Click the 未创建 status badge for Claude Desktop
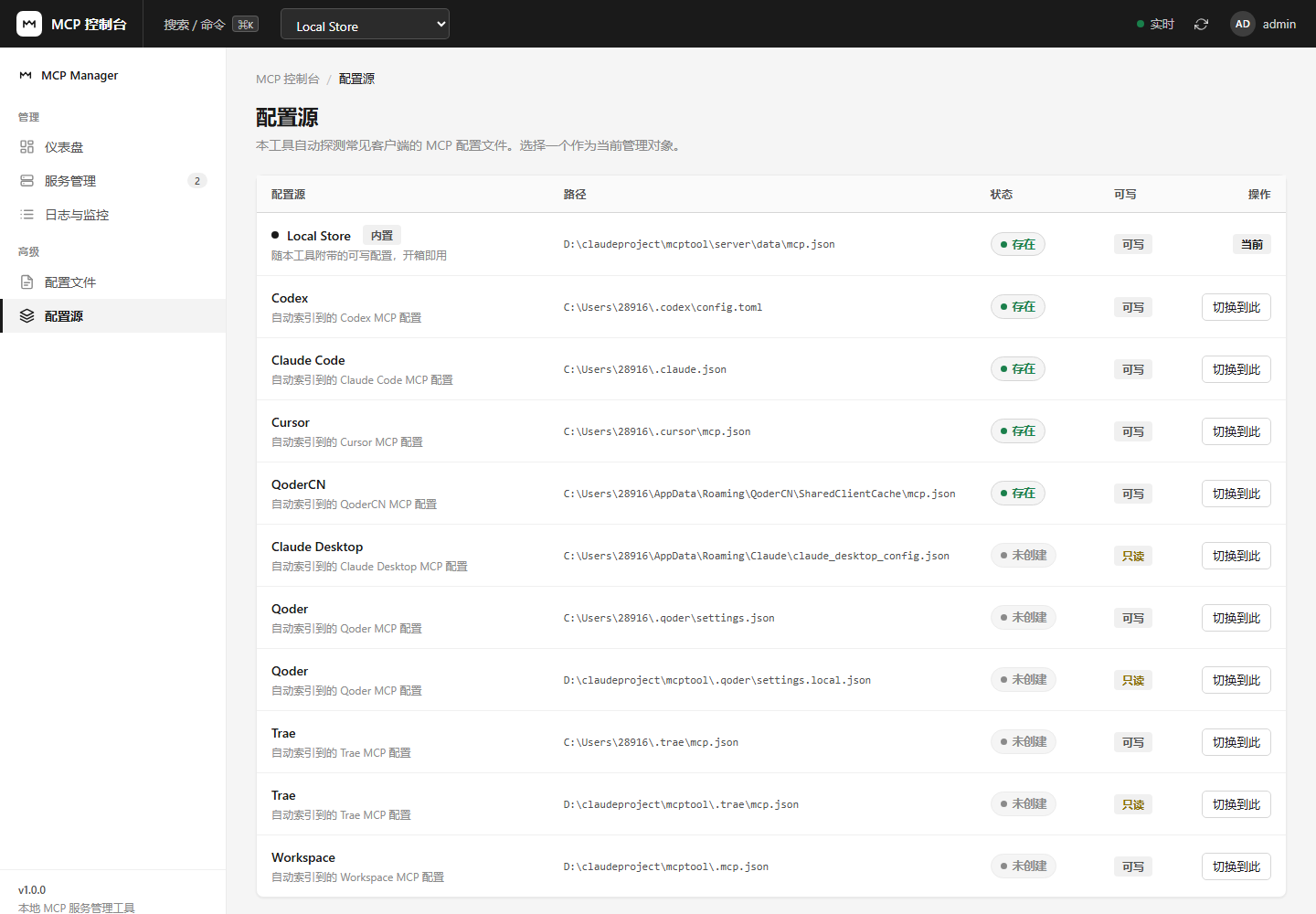 [x=1024, y=555]
